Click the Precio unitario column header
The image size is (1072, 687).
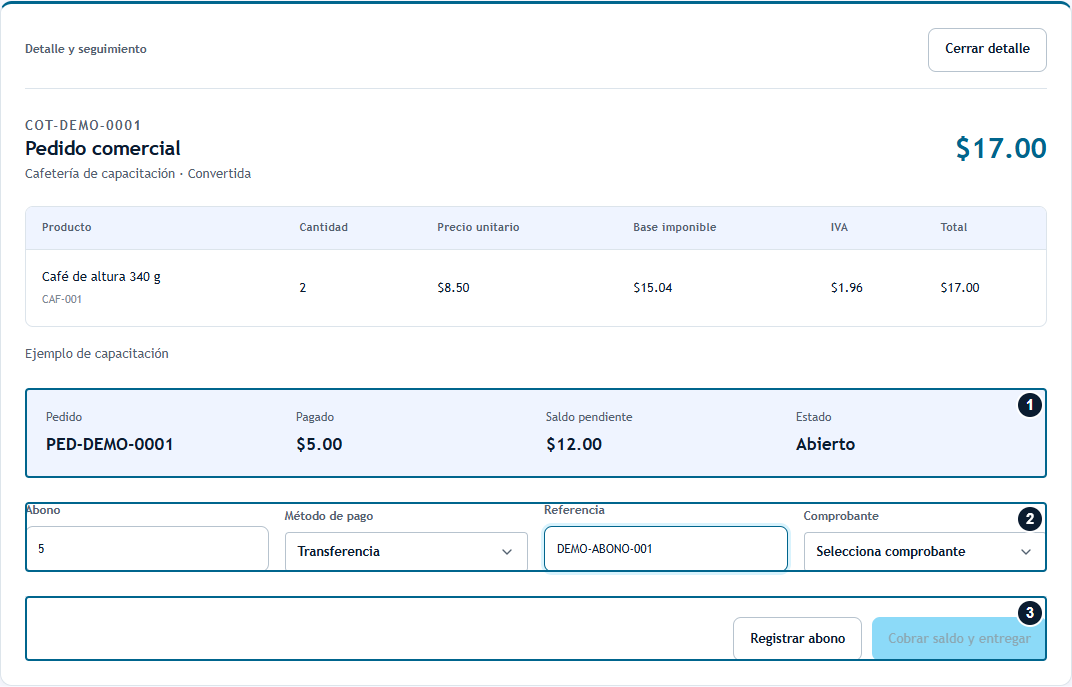(x=478, y=228)
